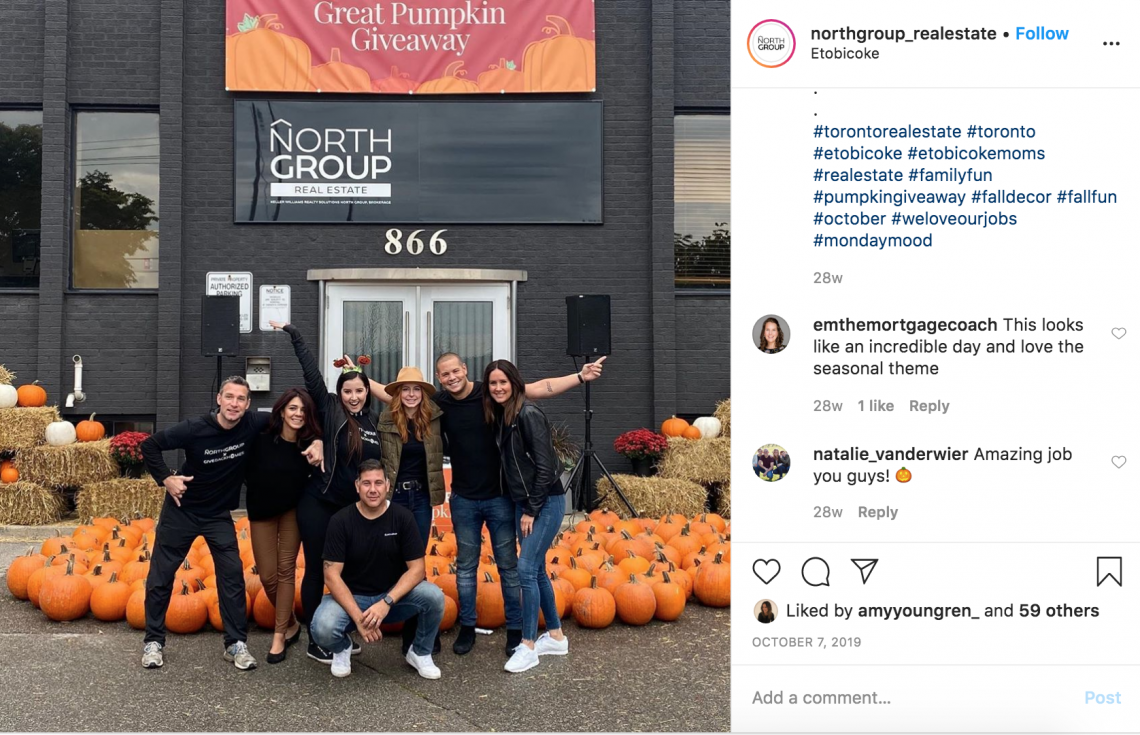The height and width of the screenshot is (735, 1140).
Task: Save post using the bookmark icon
Action: [x=1109, y=571]
